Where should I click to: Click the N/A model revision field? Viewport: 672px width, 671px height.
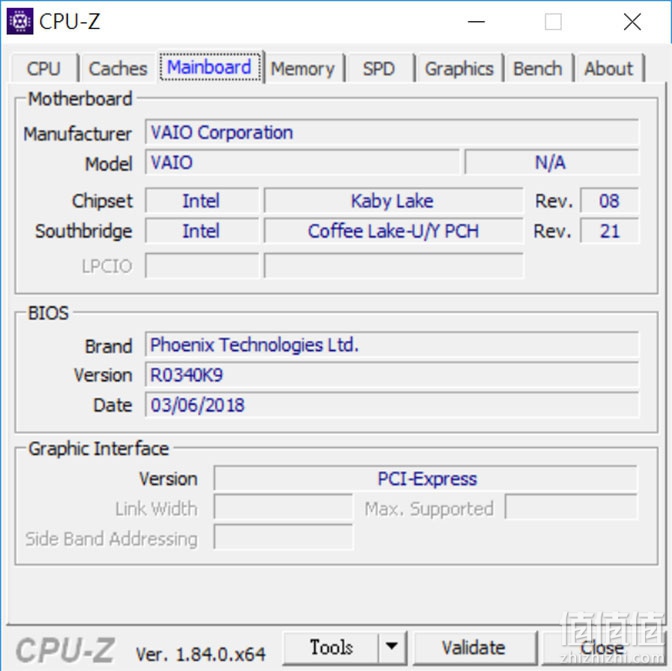coord(552,162)
